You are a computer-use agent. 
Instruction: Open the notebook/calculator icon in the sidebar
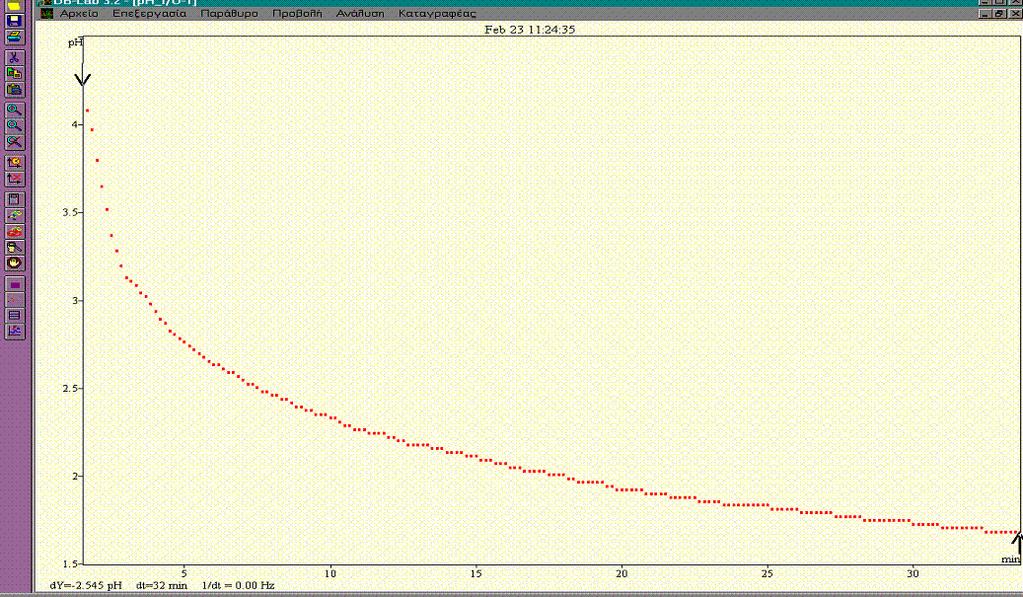[14, 199]
